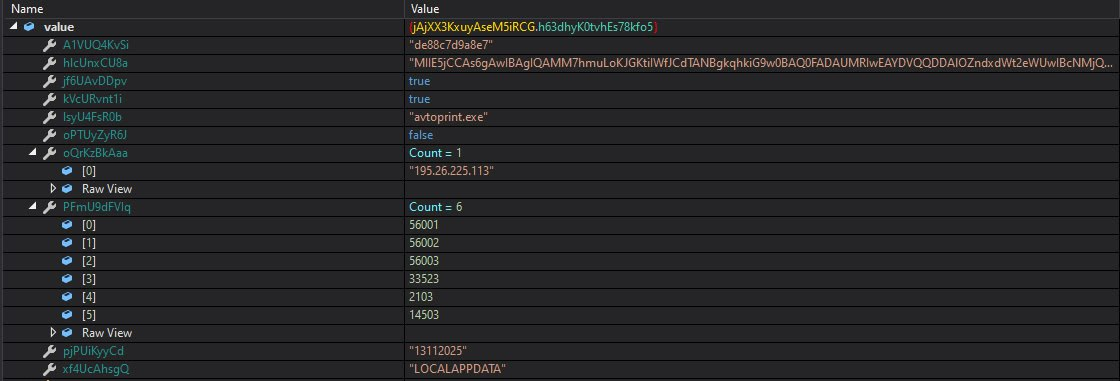This screenshot has height=381, width=1120.
Task: Click the cube icon of the 56002 row
Action: (67, 242)
